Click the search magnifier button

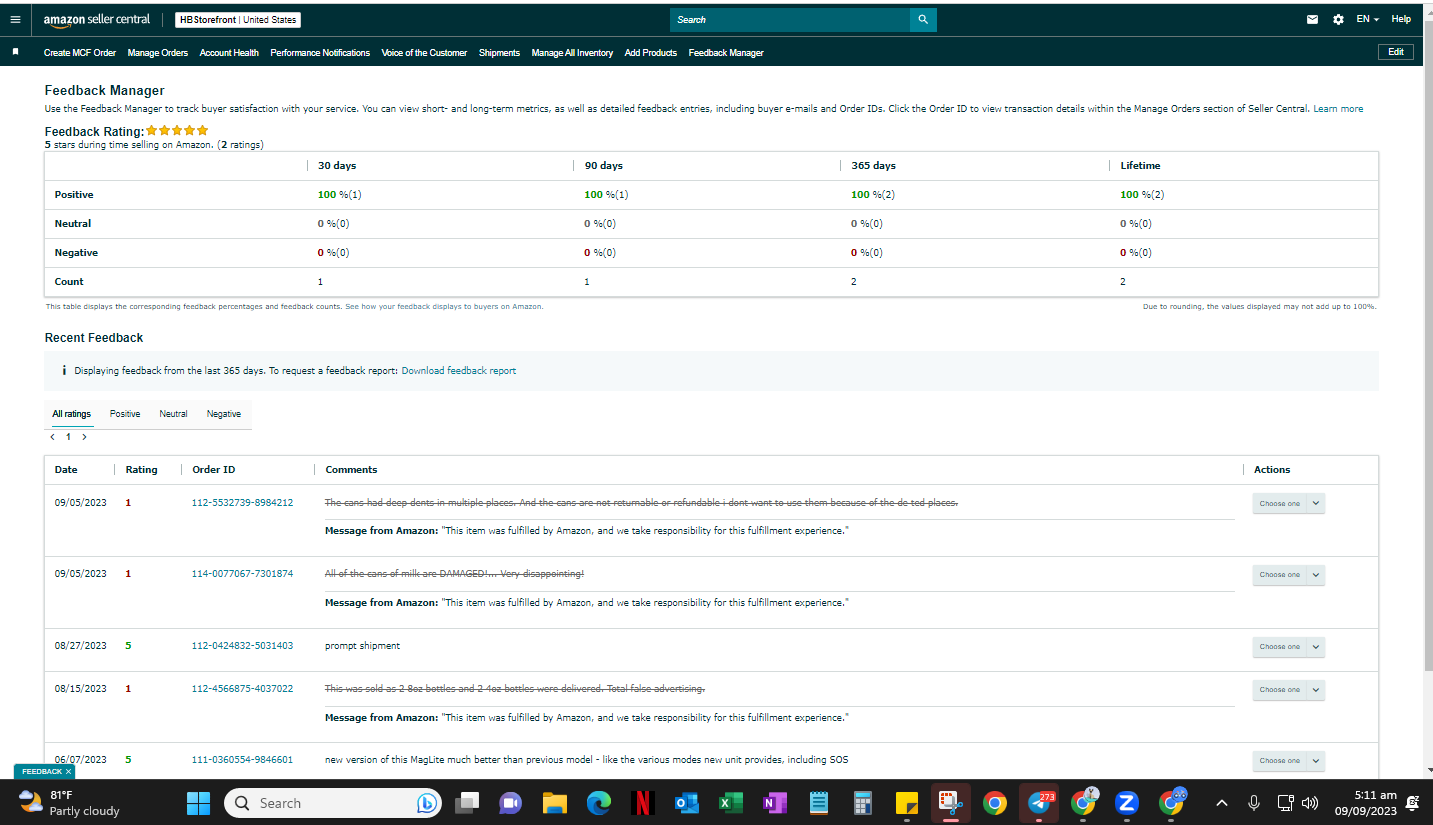click(x=923, y=19)
